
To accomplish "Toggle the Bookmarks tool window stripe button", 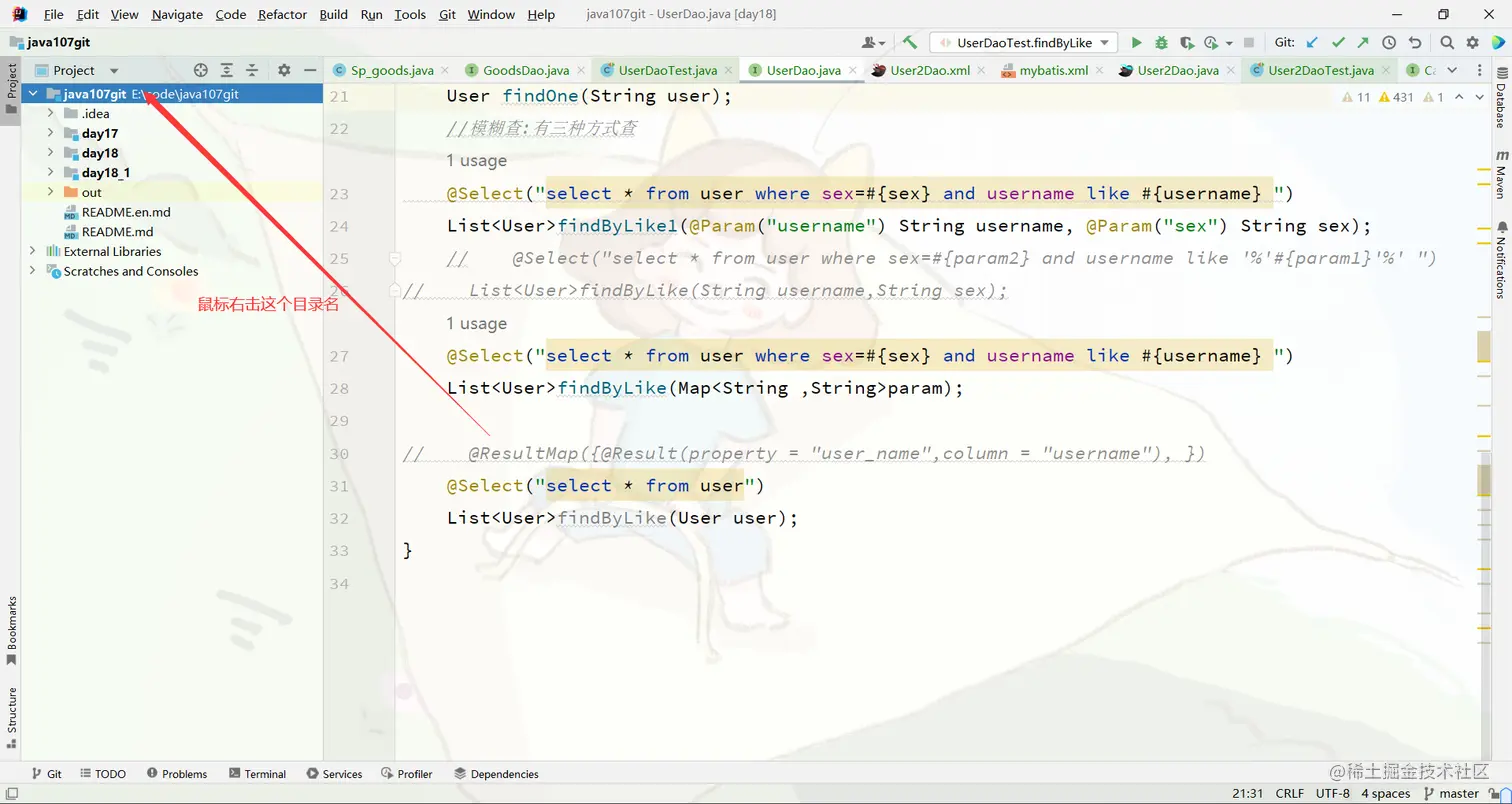I will tap(11, 631).
